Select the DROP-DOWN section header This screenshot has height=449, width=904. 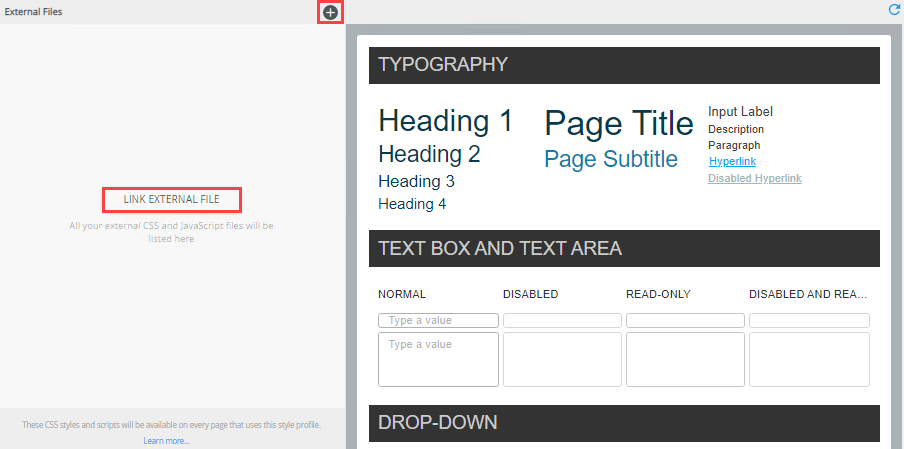pos(624,423)
